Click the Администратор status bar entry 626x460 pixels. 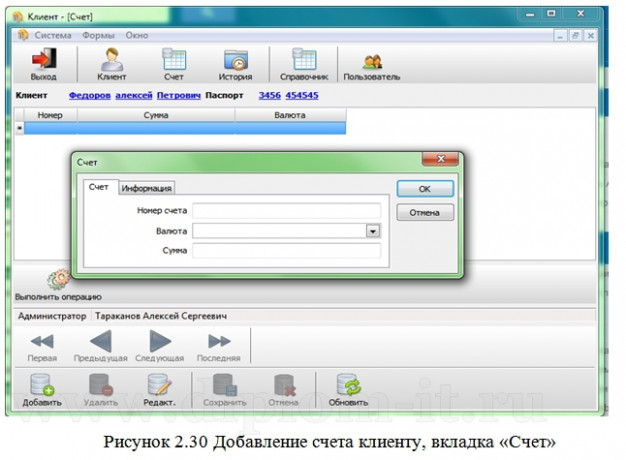tap(52, 316)
